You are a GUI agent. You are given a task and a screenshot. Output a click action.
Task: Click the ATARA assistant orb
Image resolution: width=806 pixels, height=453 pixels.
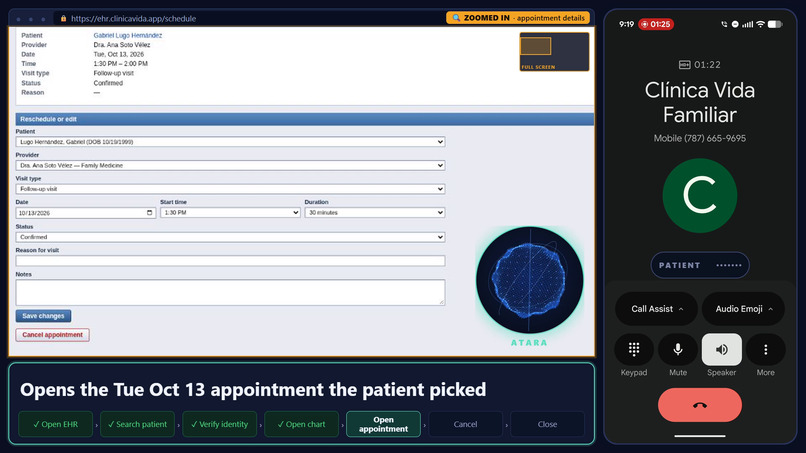pos(529,280)
